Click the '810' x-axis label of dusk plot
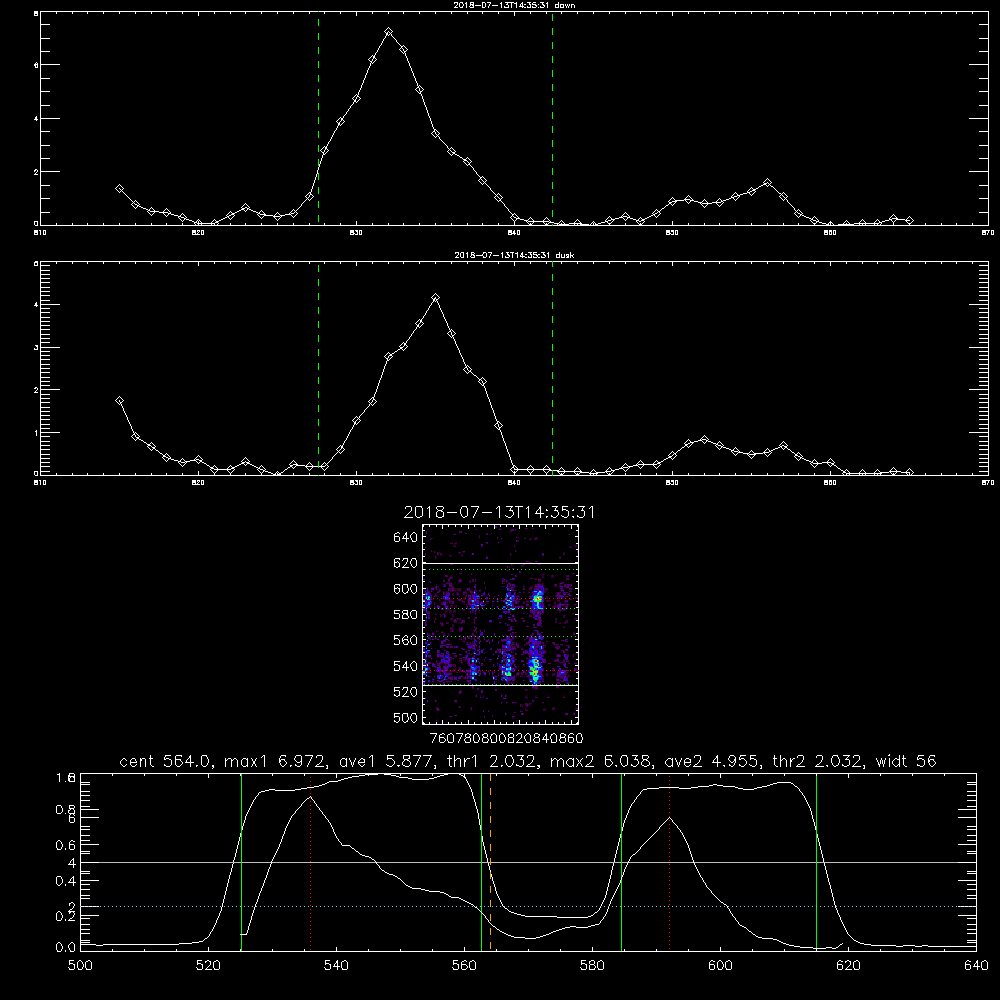The image size is (1000, 1000). (x=40, y=483)
